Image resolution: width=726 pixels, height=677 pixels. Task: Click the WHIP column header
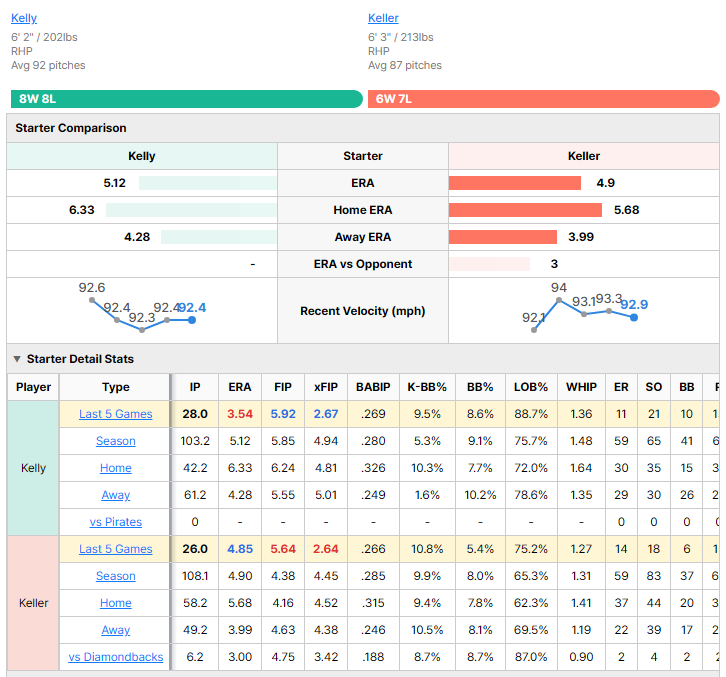pos(581,387)
